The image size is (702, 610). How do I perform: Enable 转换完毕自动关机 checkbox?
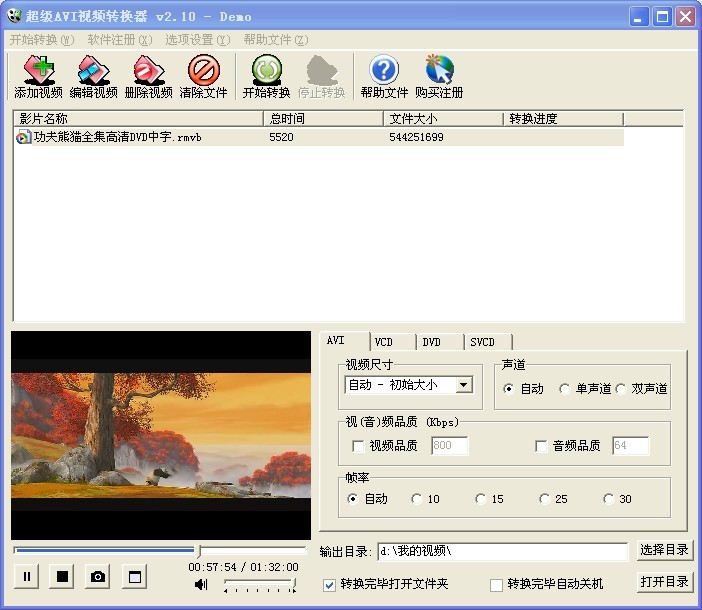tap(496, 584)
